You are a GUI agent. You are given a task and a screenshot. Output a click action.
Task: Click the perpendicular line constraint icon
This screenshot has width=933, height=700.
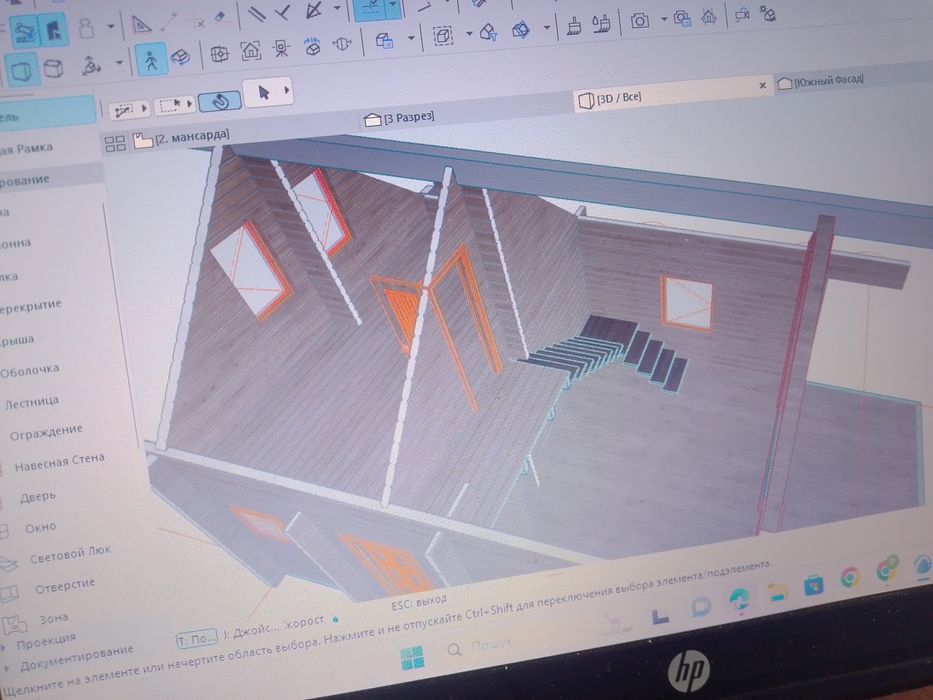(284, 12)
